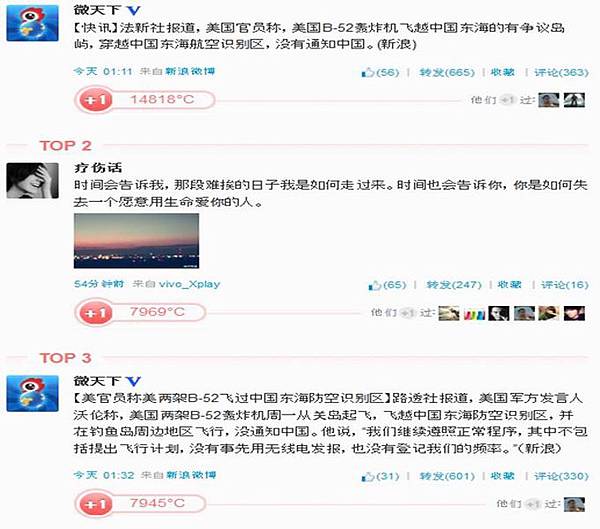Click the thumbs-up like icon showing (56)

[368, 72]
